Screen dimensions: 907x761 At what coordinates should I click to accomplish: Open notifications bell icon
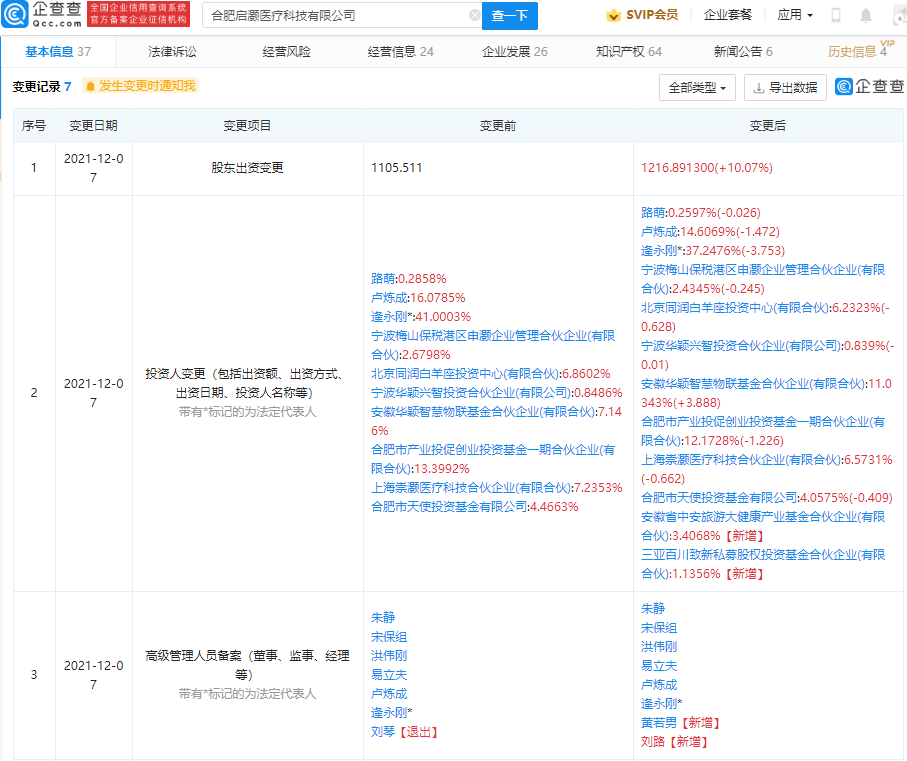pos(865,16)
